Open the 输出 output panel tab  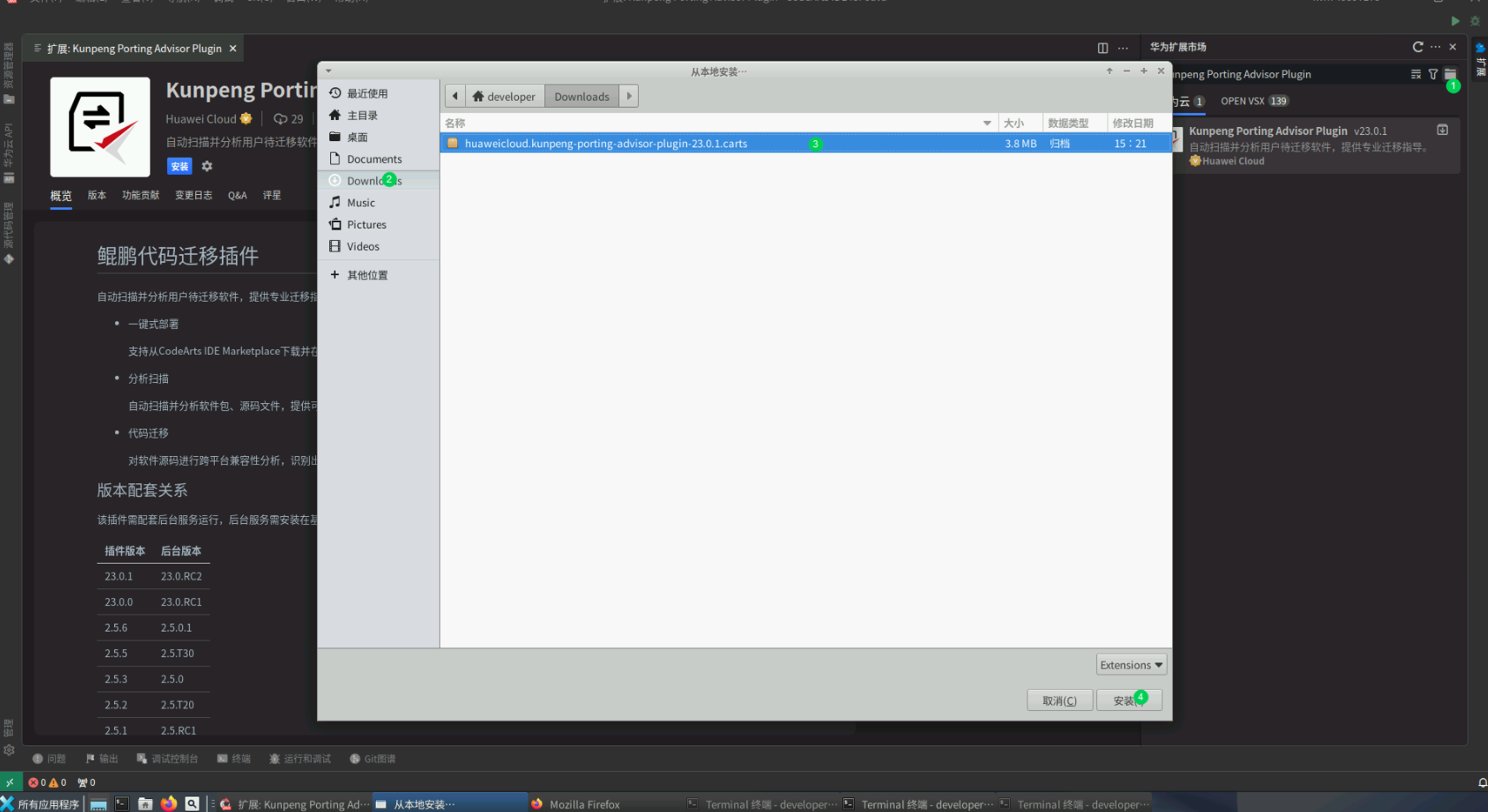pyautogui.click(x=102, y=759)
